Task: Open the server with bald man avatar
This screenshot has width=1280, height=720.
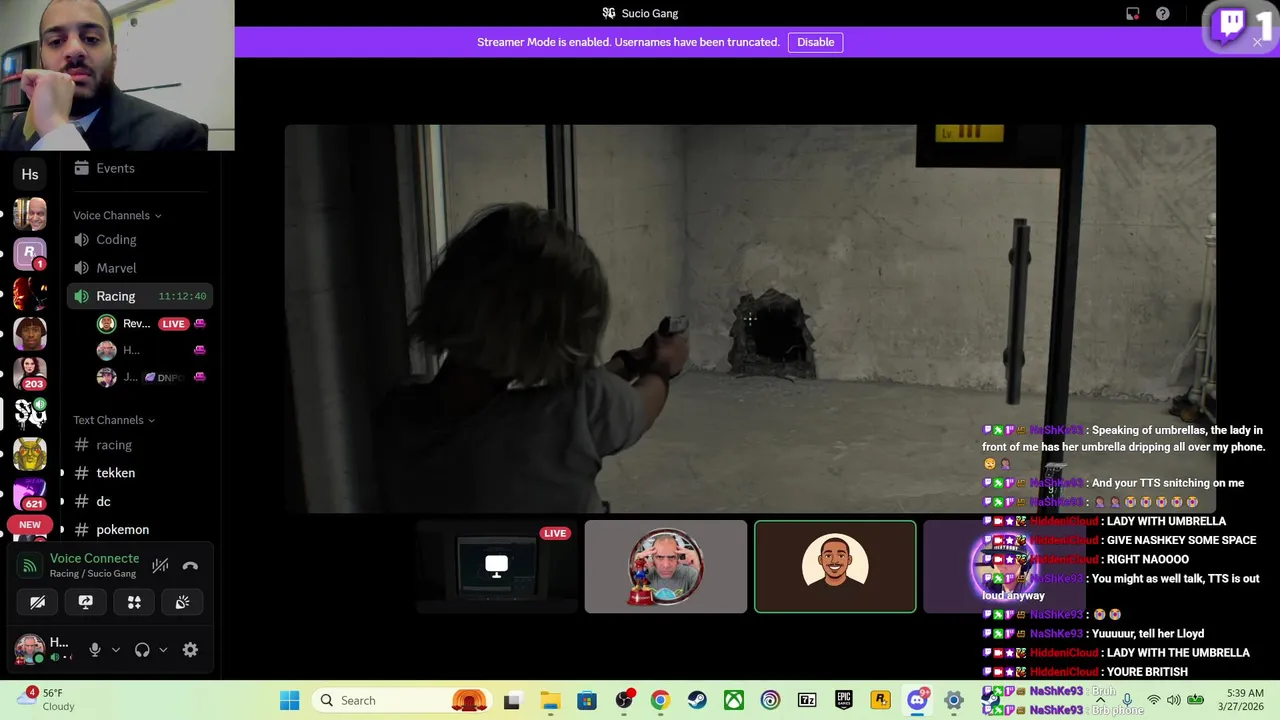Action: pos(30,214)
